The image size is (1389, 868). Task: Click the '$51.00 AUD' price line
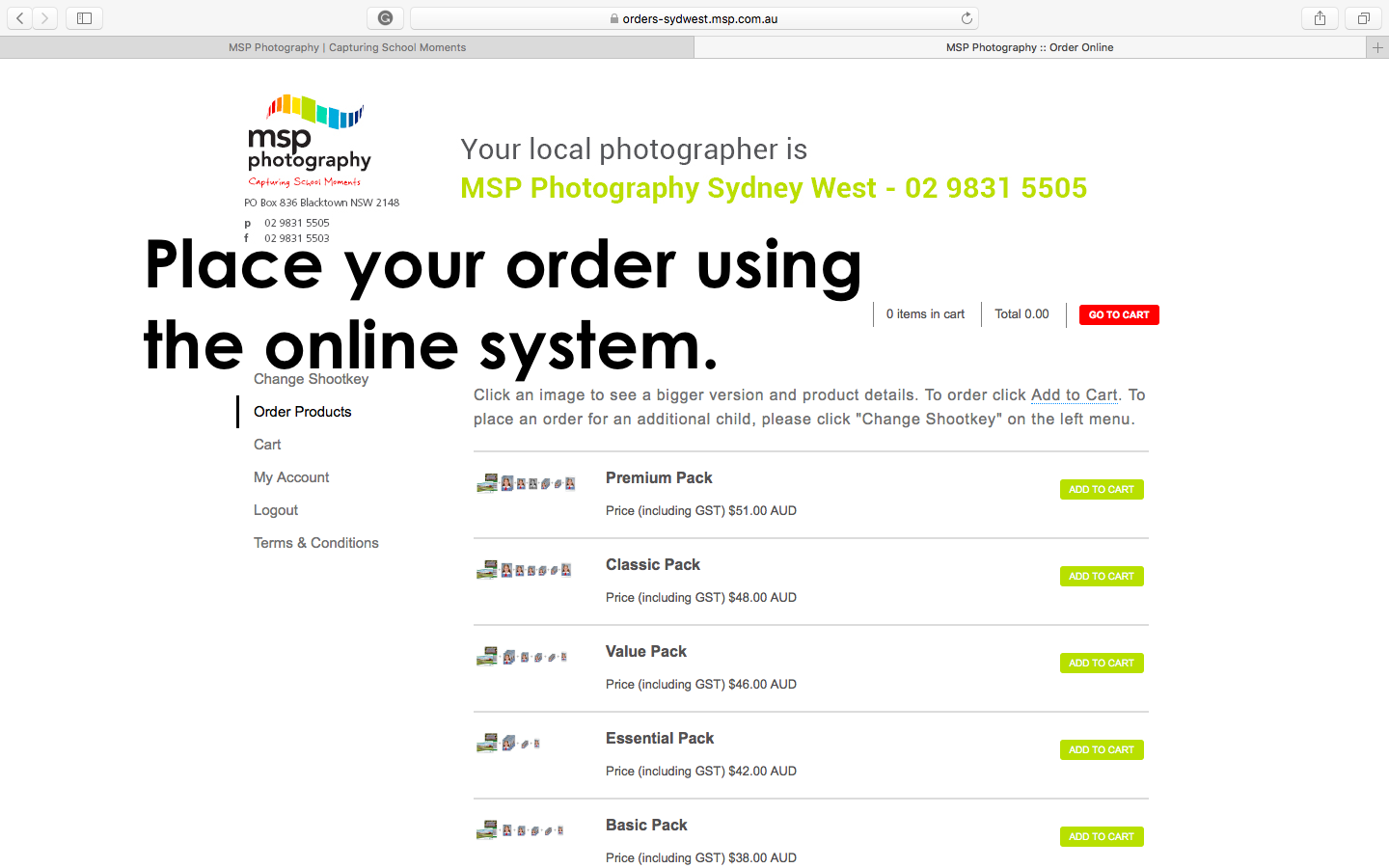(701, 511)
